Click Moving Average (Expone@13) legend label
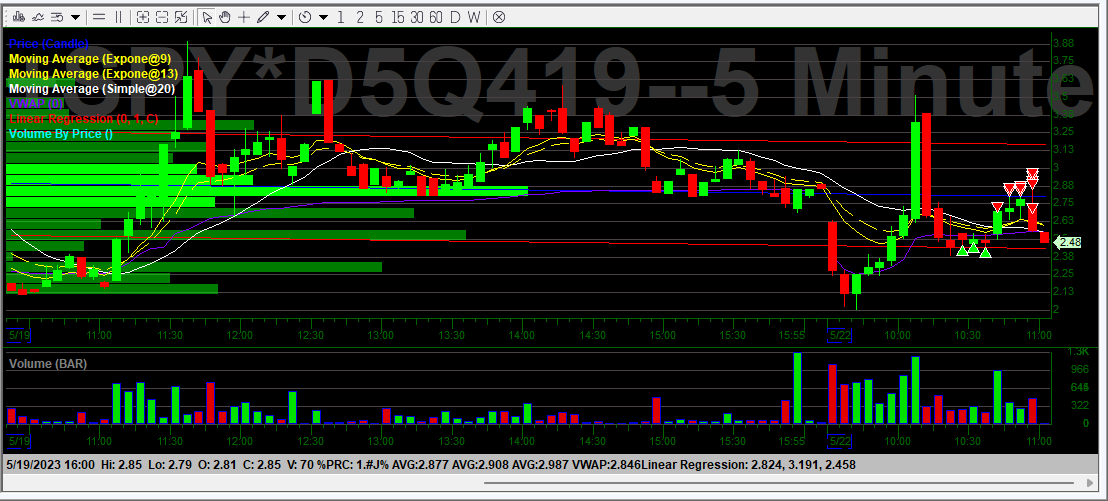The image size is (1108, 501). [x=93, y=73]
